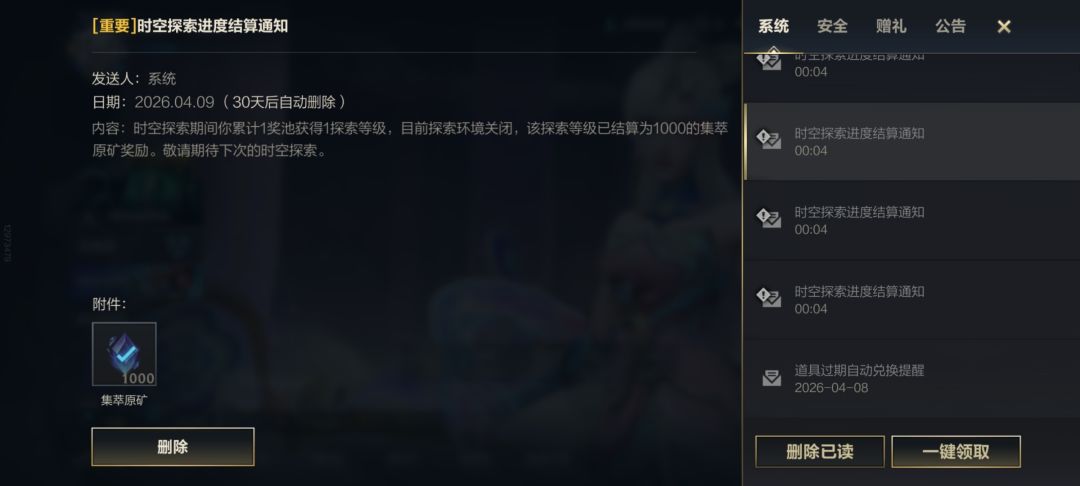
Task: Tap the 集萃原矿 crystal attachment icon
Action: 125,355
